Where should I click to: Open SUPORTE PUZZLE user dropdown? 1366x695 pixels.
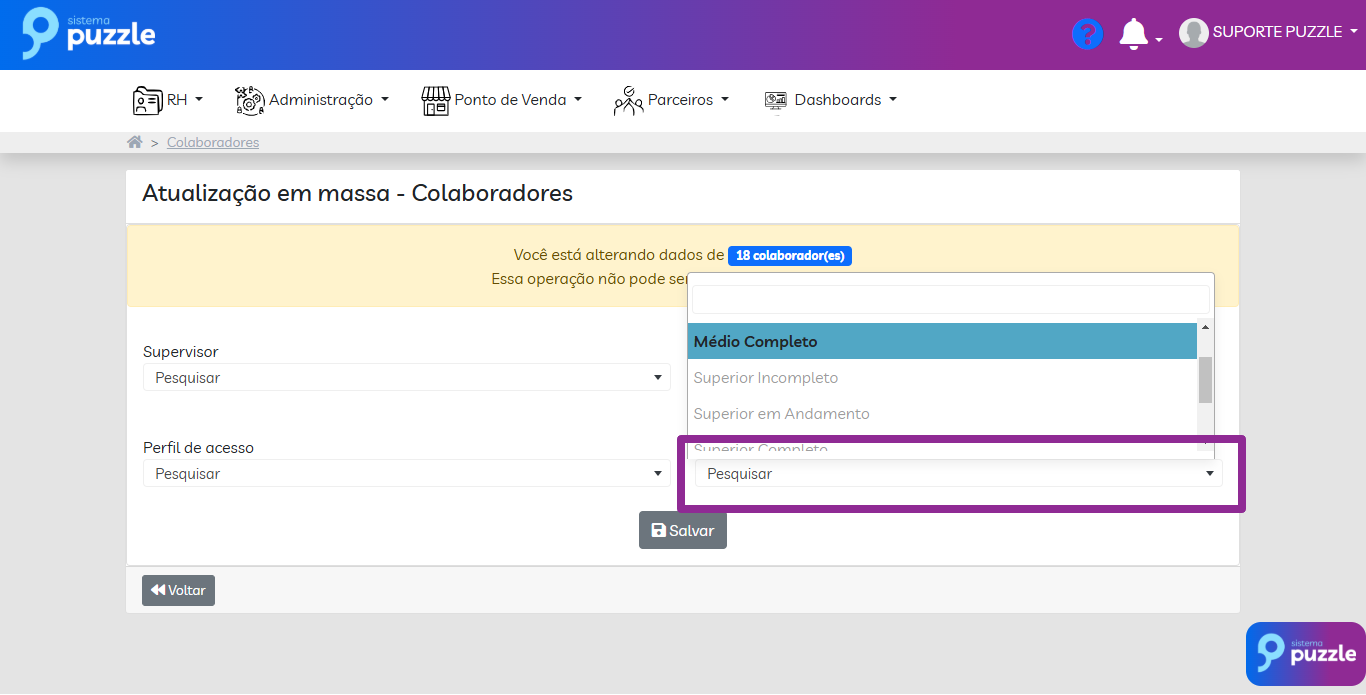[1284, 32]
